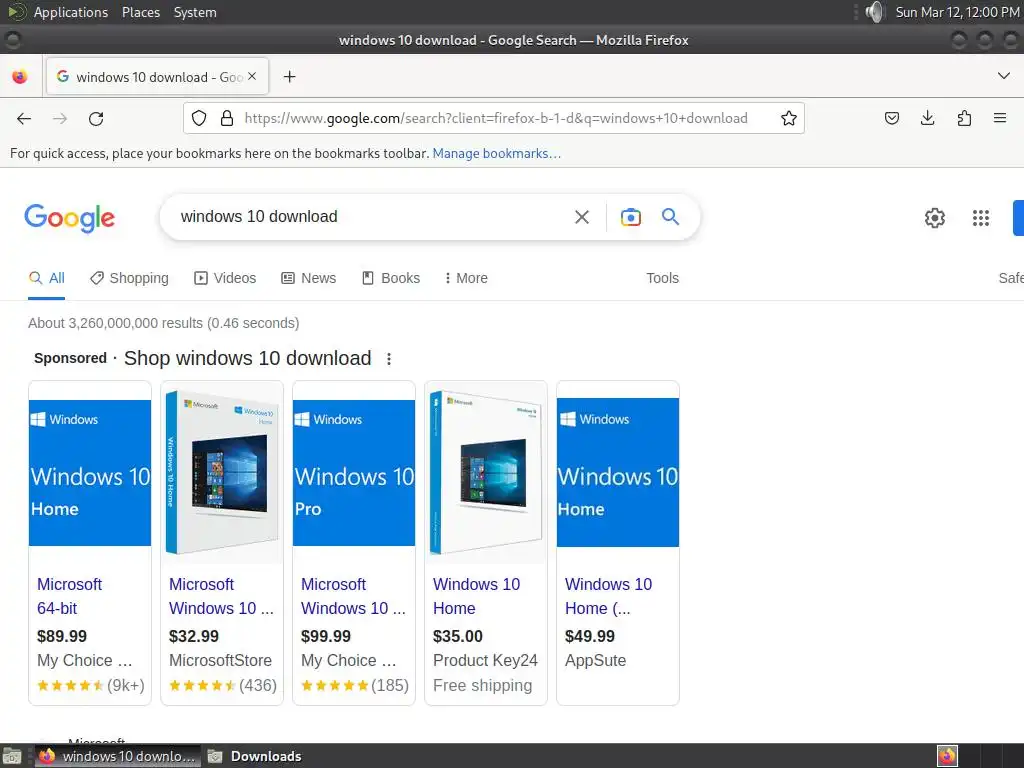Click Product Key24 boxed product image
The image size is (1024, 768).
486,472
